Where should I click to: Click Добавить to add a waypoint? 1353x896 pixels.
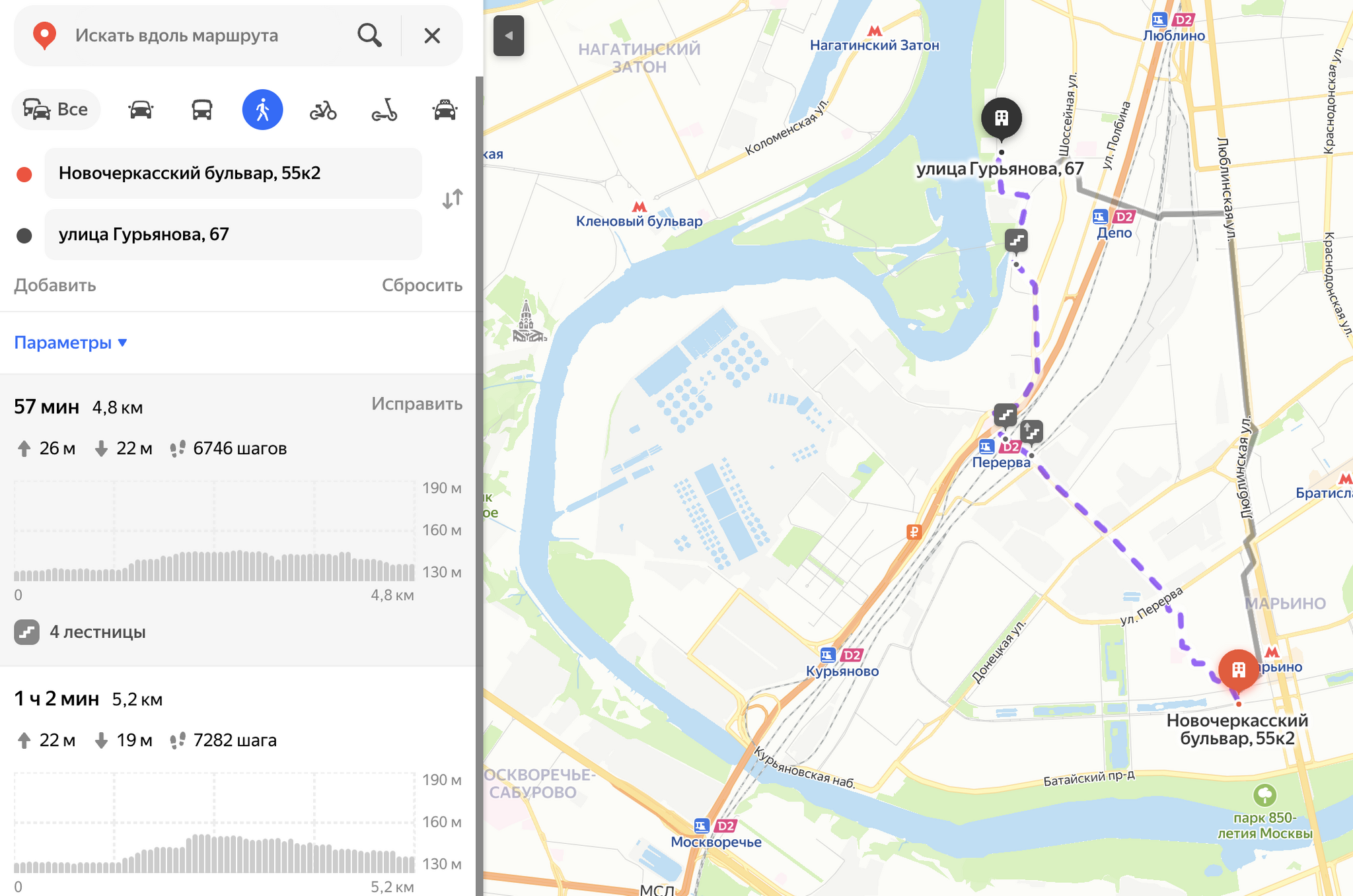coord(55,285)
